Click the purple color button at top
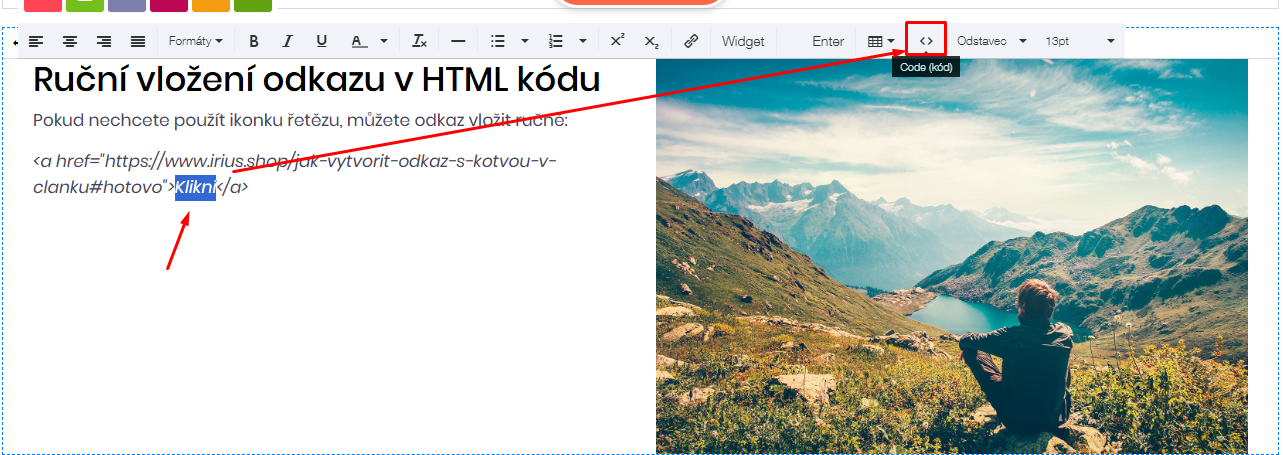Screen dimensions: 1283x455 click(126, 5)
